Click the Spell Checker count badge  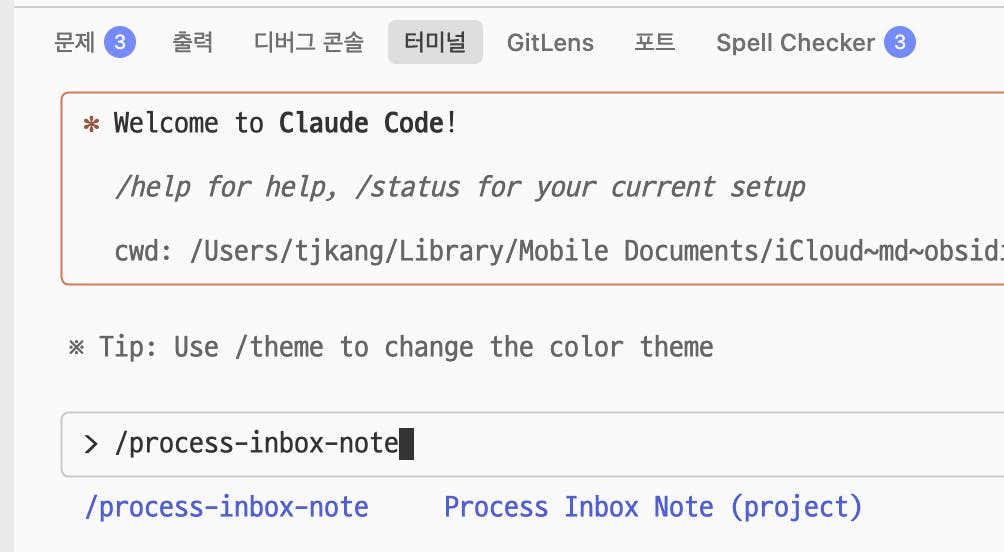tap(900, 42)
